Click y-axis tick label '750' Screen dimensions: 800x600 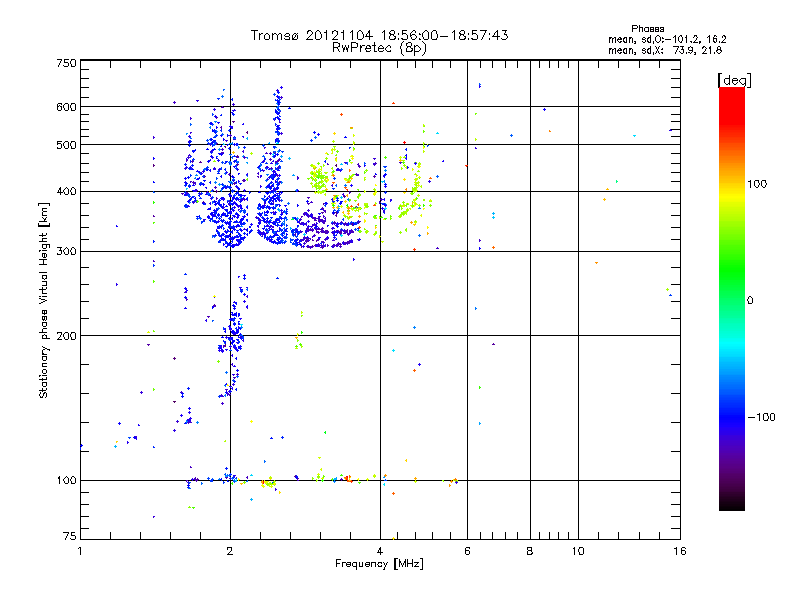point(67,63)
